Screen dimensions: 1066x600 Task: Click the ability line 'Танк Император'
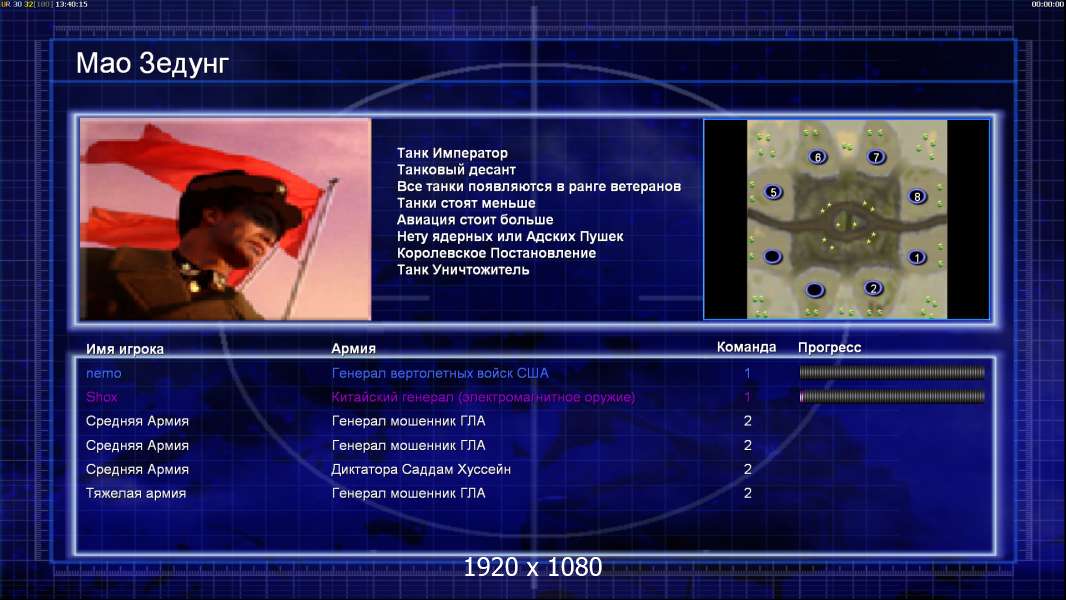[x=452, y=153]
